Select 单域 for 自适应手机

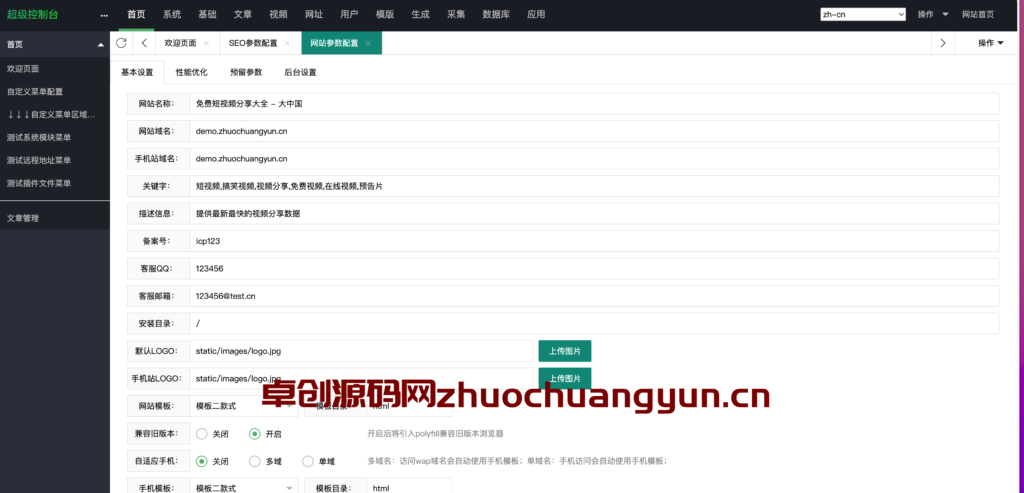pos(319,461)
